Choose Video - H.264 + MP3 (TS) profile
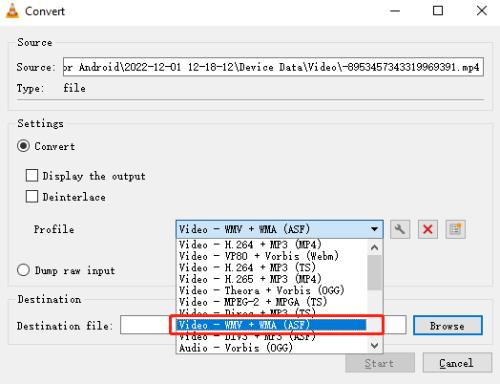500x384 pixels. 272,267
